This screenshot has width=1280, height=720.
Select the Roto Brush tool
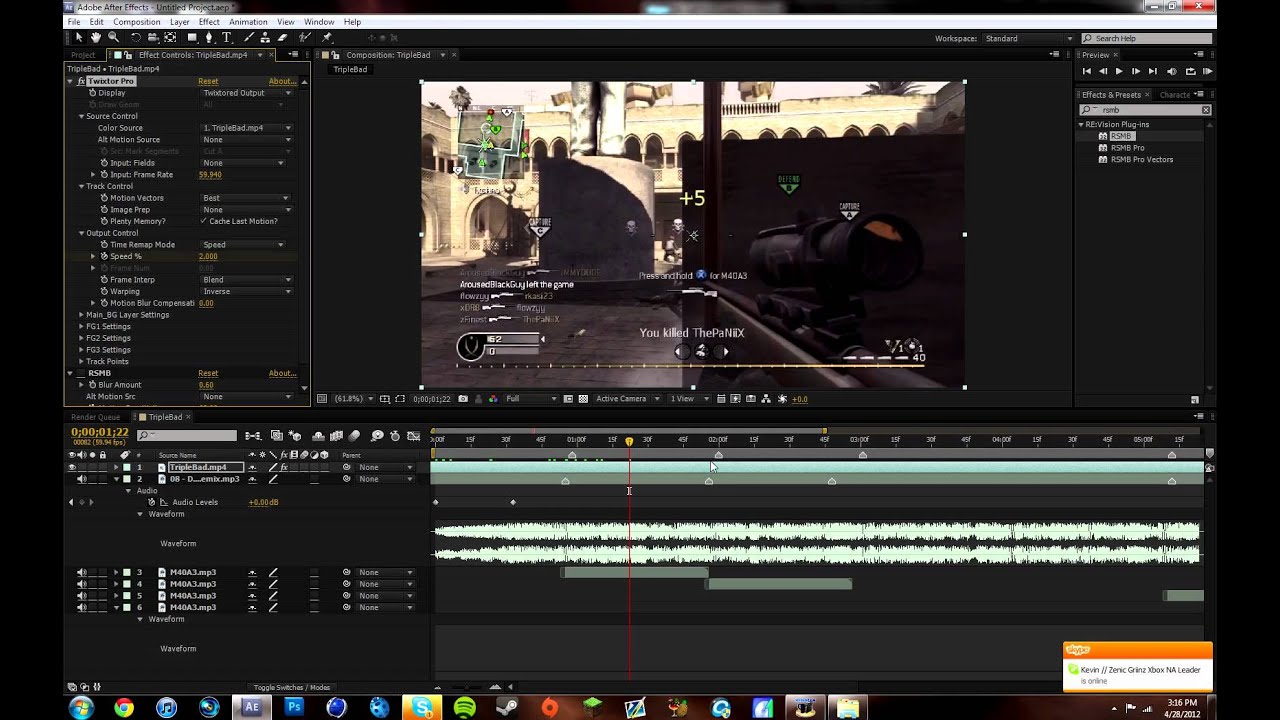[305, 38]
